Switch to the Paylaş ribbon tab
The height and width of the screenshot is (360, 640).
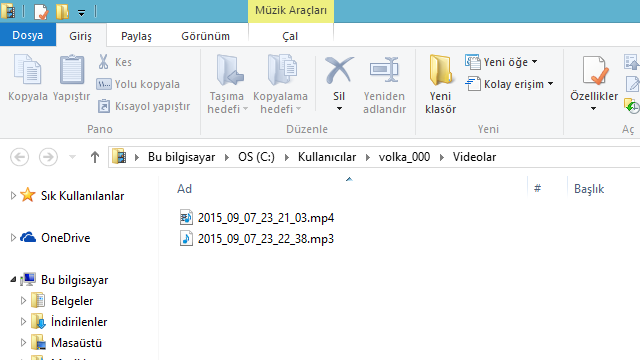pyautogui.click(x=136, y=36)
